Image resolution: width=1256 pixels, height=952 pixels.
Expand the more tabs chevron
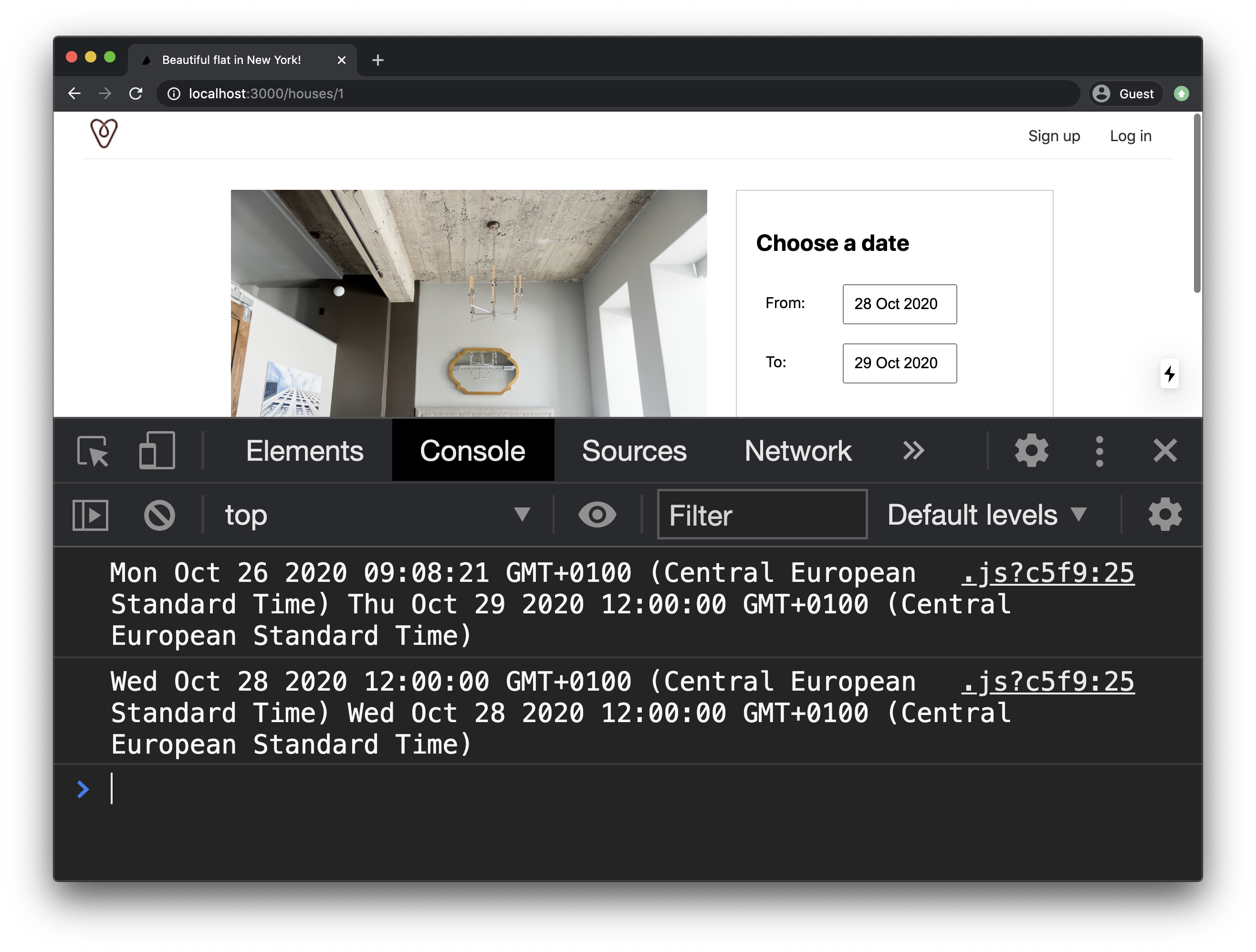[x=913, y=451]
